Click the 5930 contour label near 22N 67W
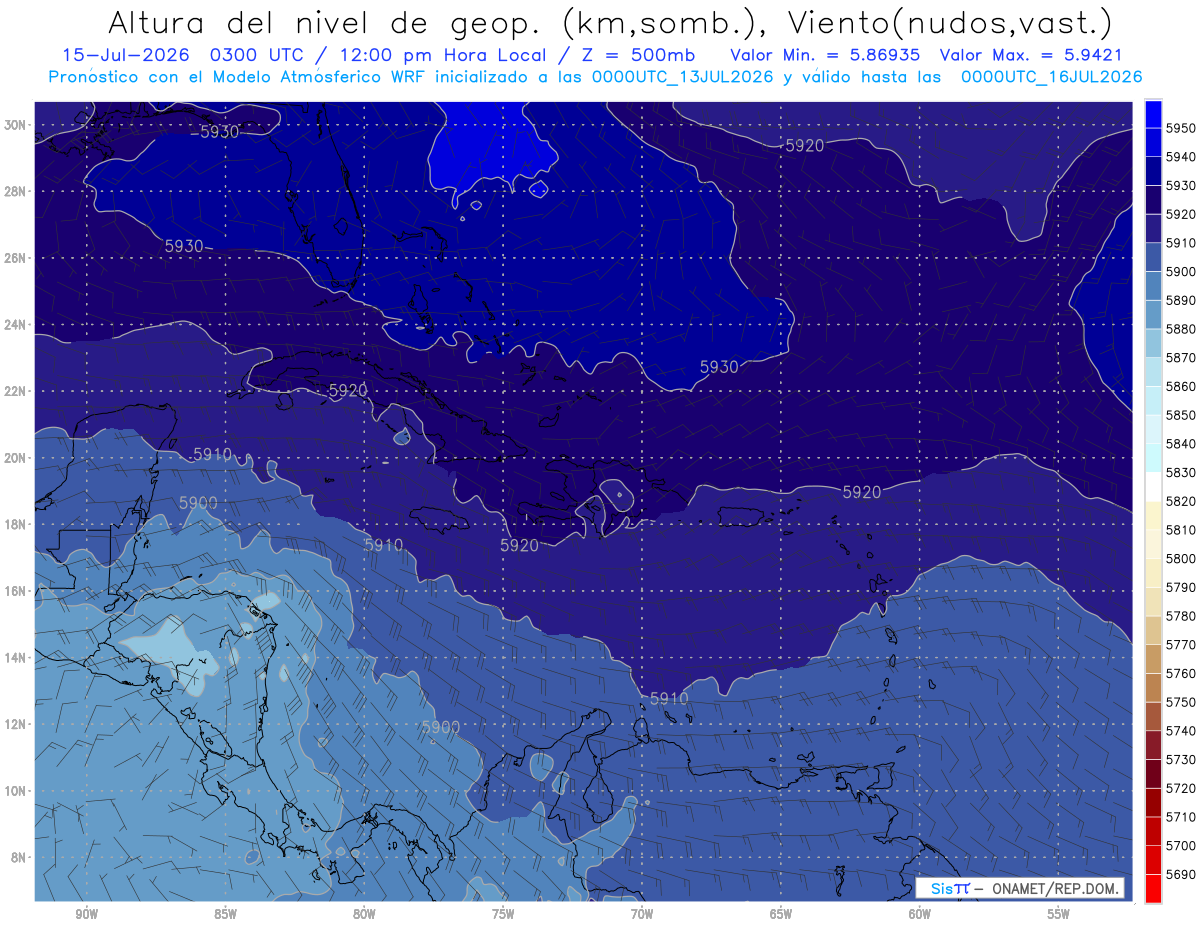 tap(719, 367)
